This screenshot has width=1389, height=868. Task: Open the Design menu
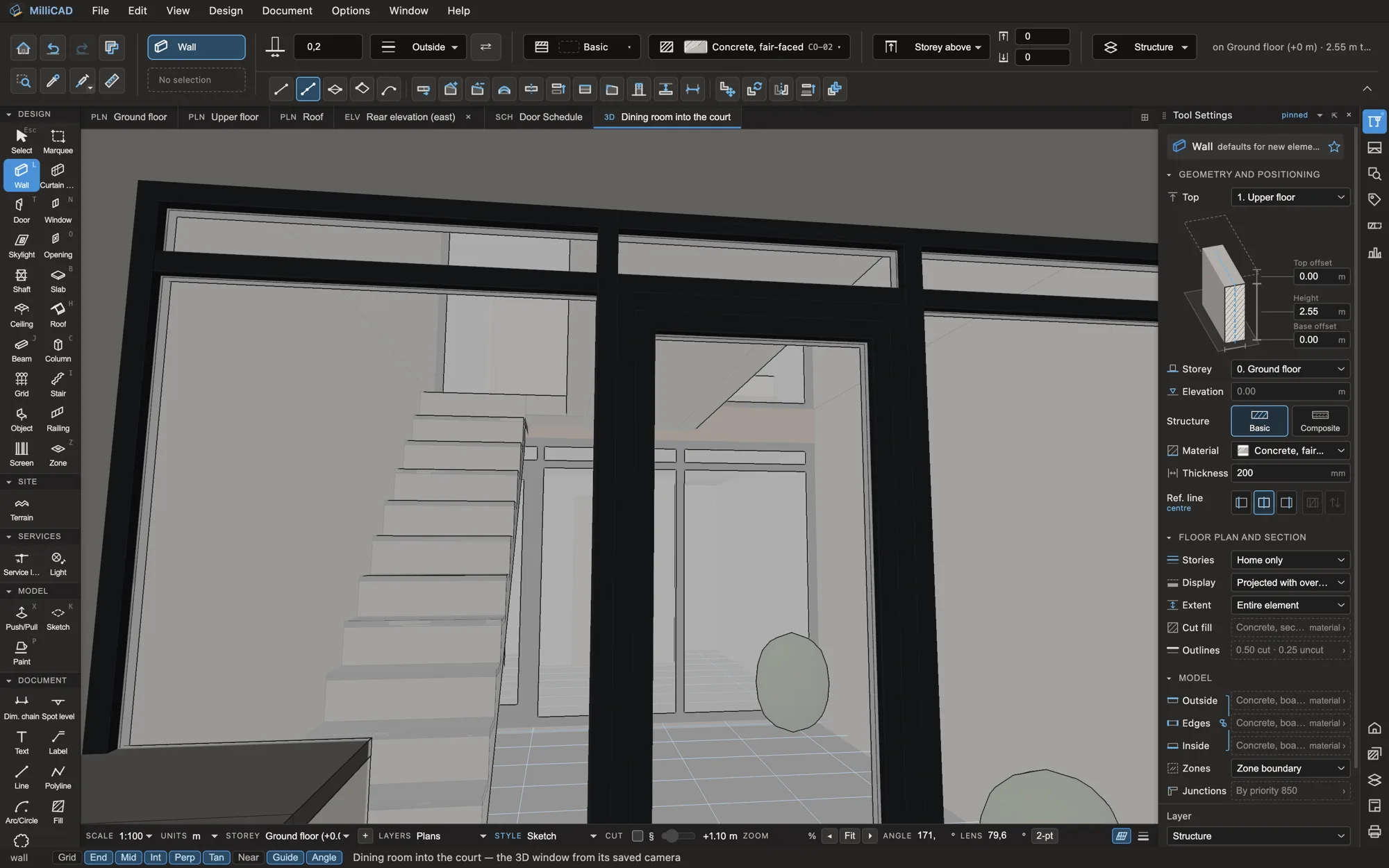226,10
